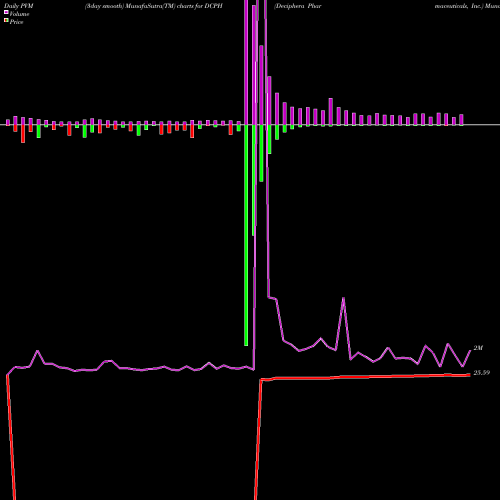Click the Price legend color swatch
This screenshot has height=500, width=500.
pos(6,21)
